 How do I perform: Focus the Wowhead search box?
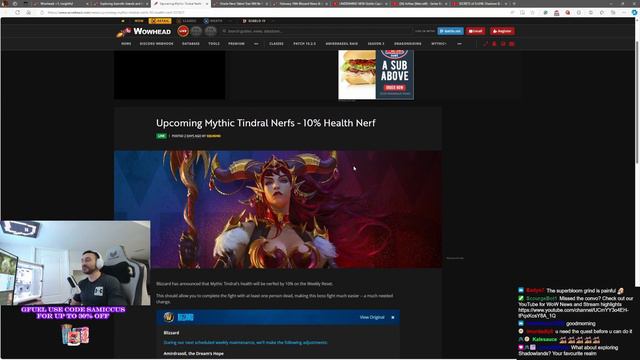[316, 31]
